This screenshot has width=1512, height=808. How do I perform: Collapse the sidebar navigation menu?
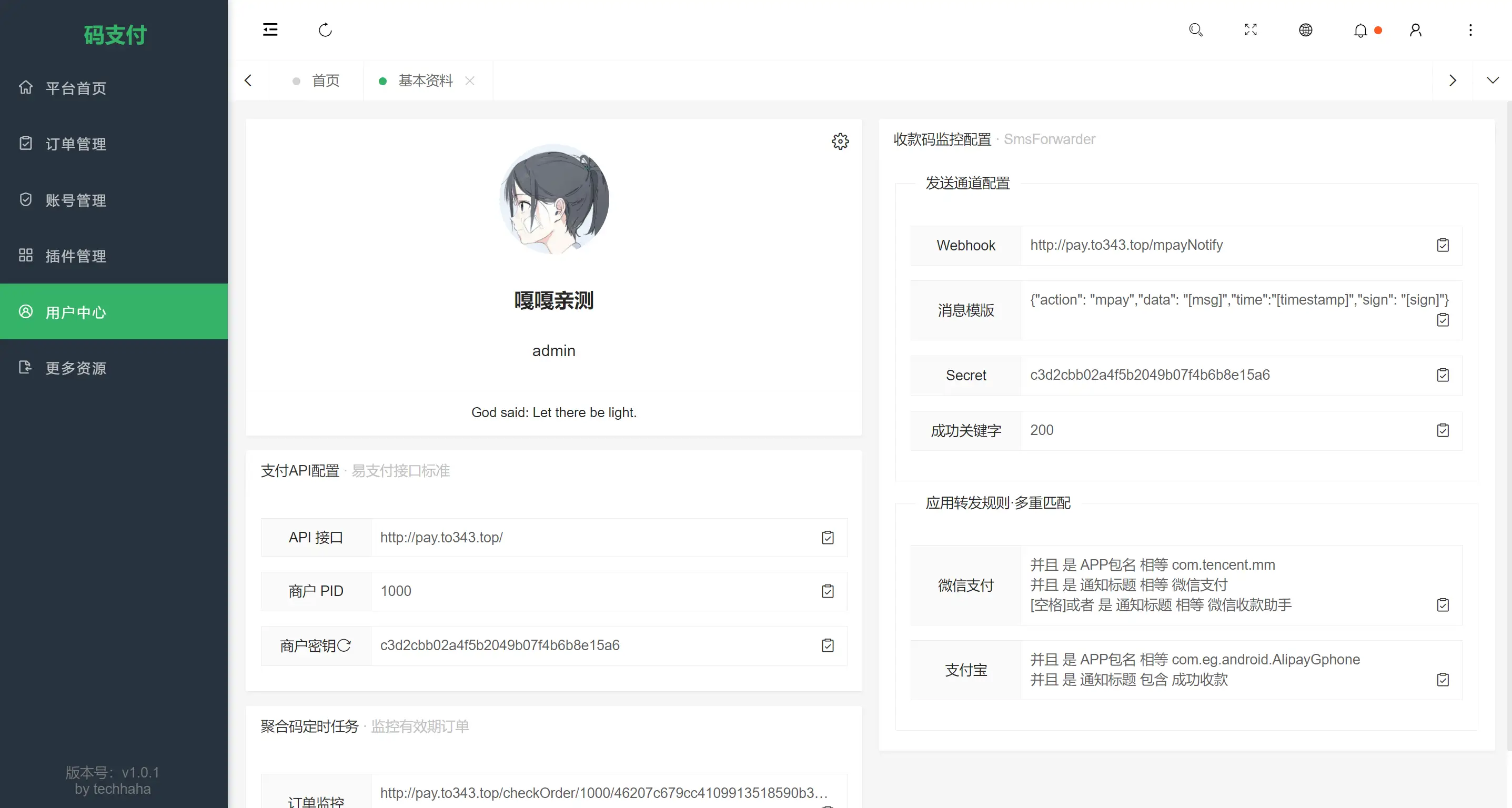270,29
